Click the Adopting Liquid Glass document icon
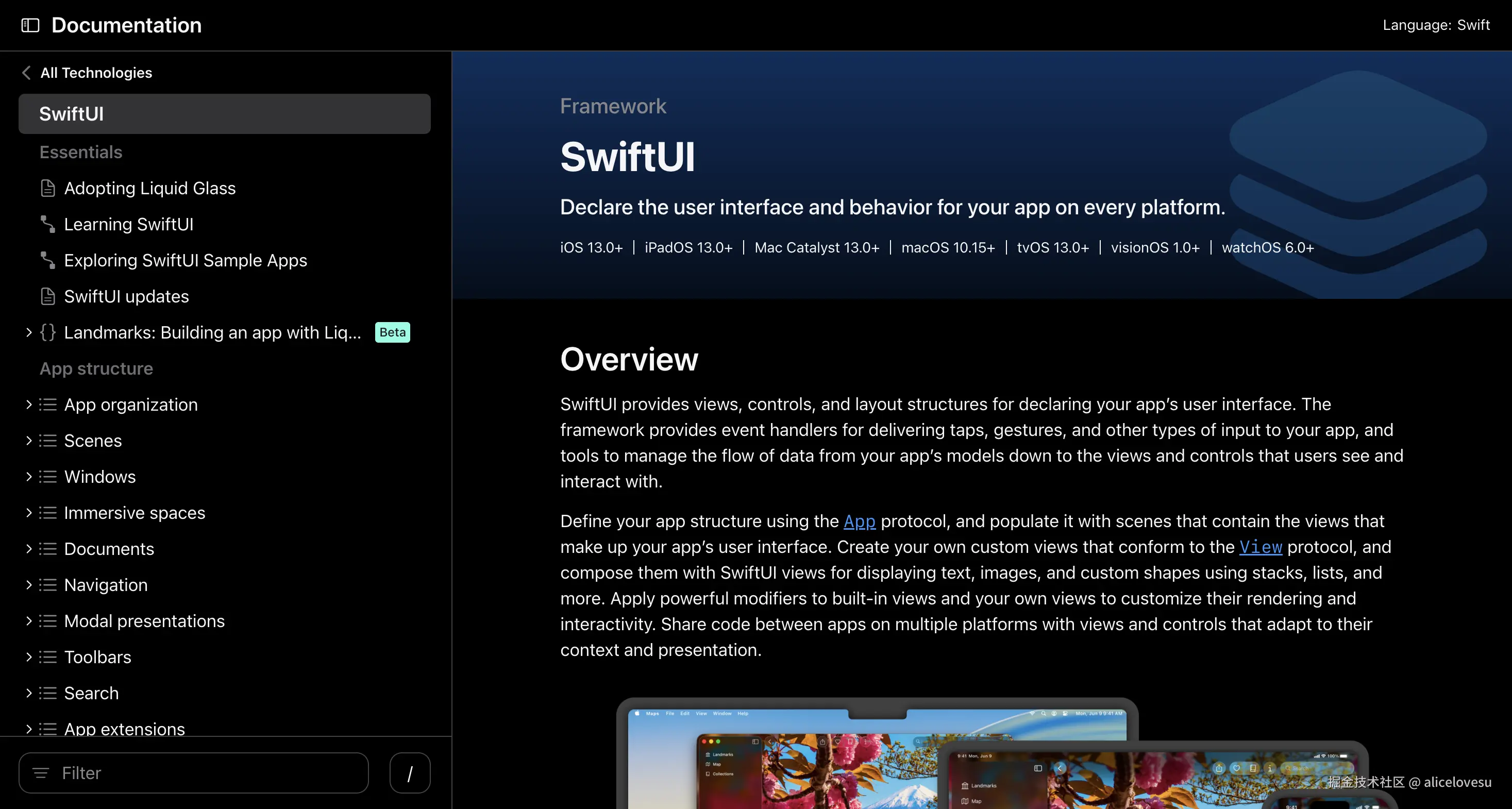Screen dimensions: 1512x809 tap(48, 189)
